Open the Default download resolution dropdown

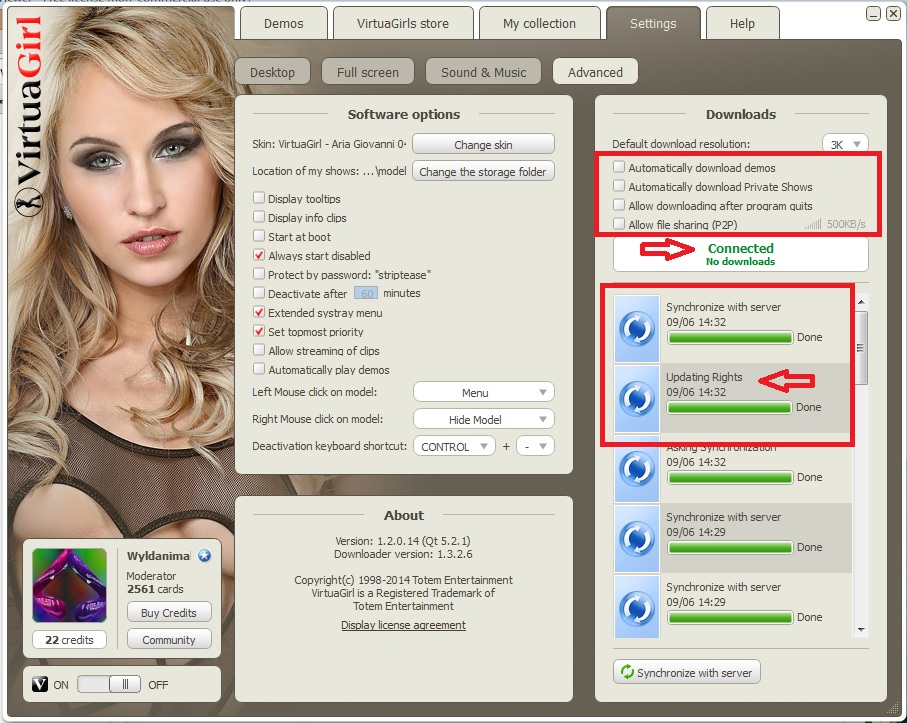point(845,144)
